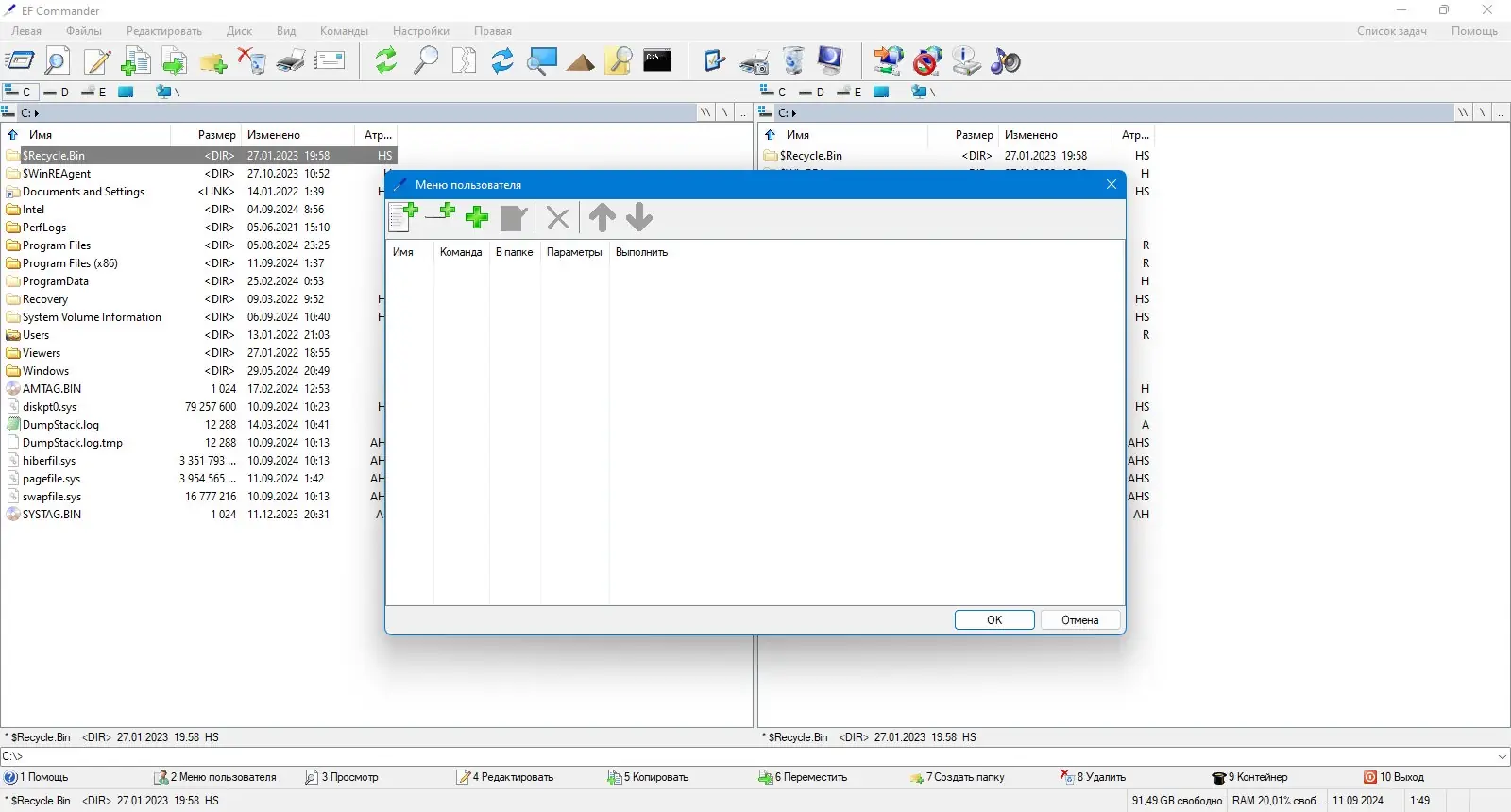Select drive E in left panel
The width and height of the screenshot is (1511, 812).
(x=93, y=92)
